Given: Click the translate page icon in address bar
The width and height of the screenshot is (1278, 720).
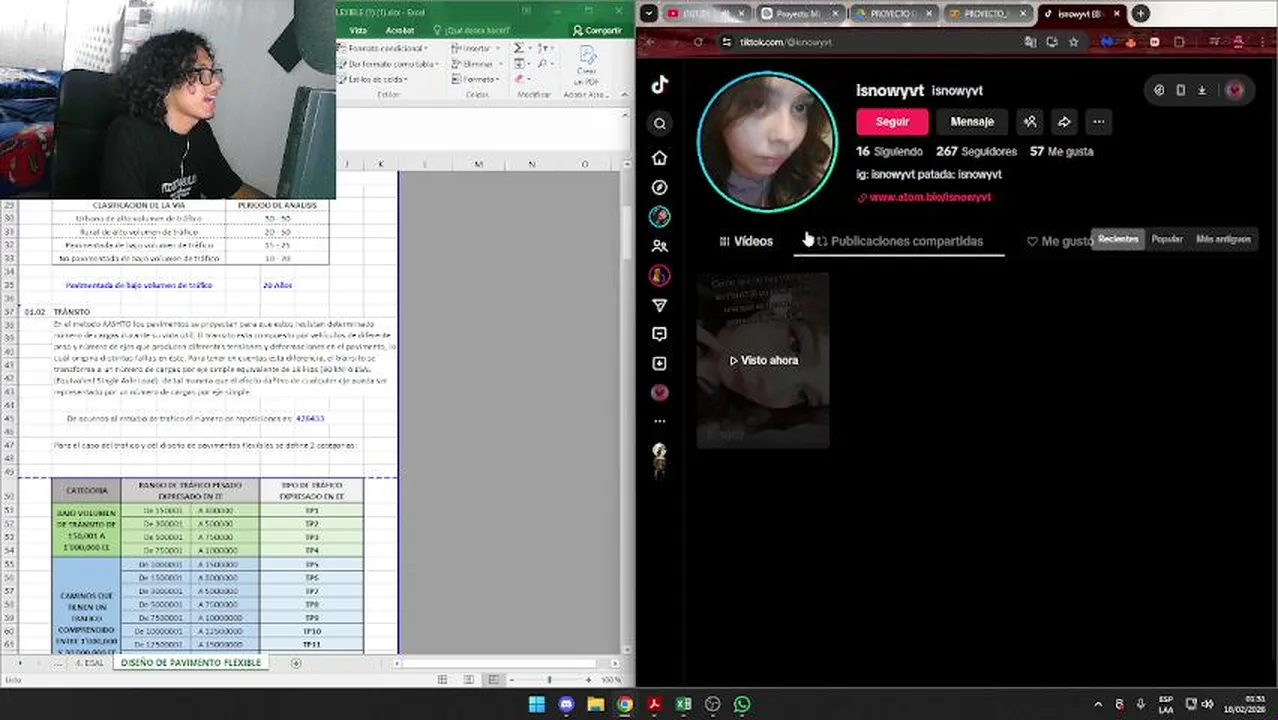Looking at the screenshot, I should coord(1030,42).
